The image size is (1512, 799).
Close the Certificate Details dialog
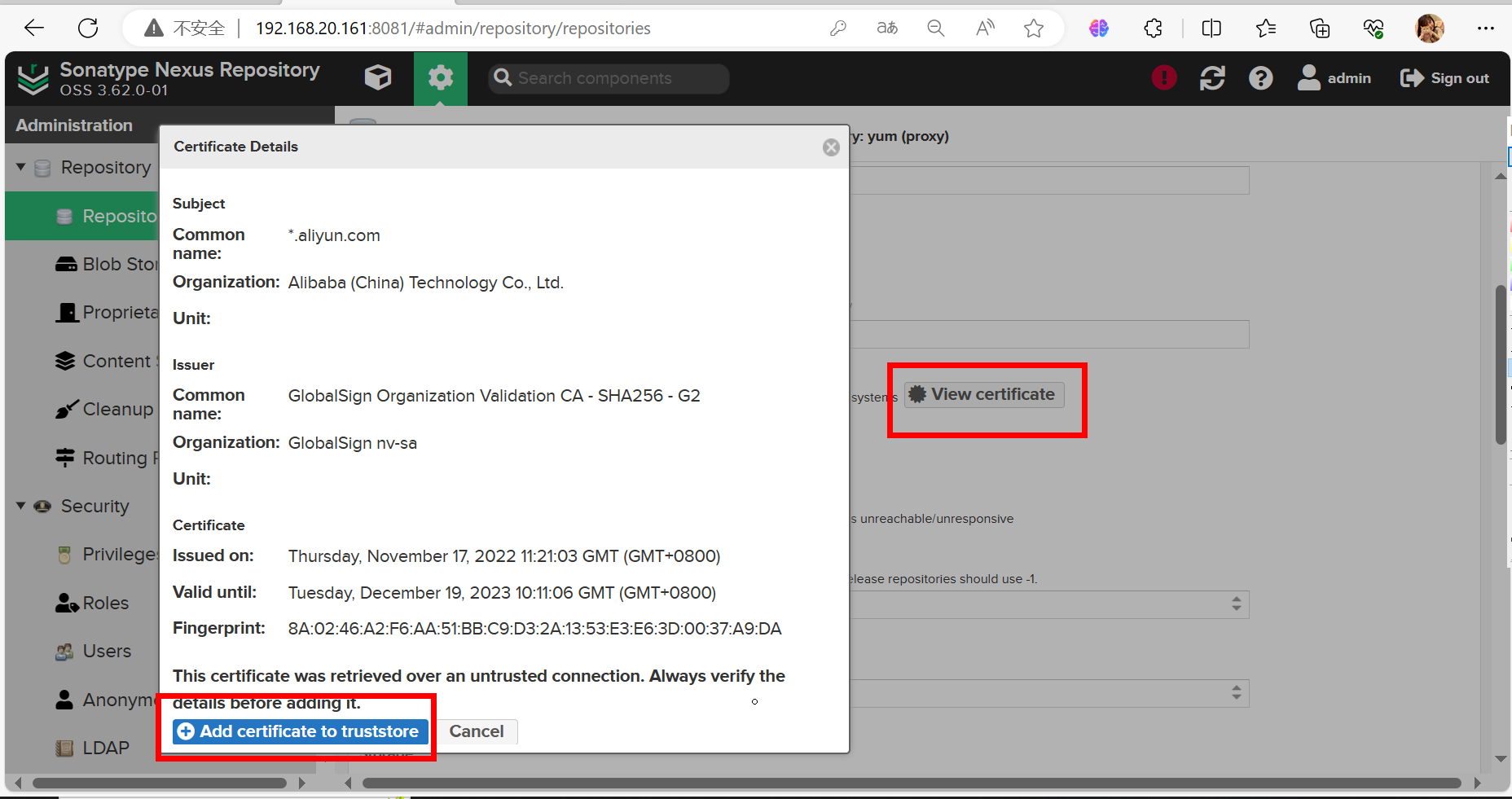[x=831, y=147]
